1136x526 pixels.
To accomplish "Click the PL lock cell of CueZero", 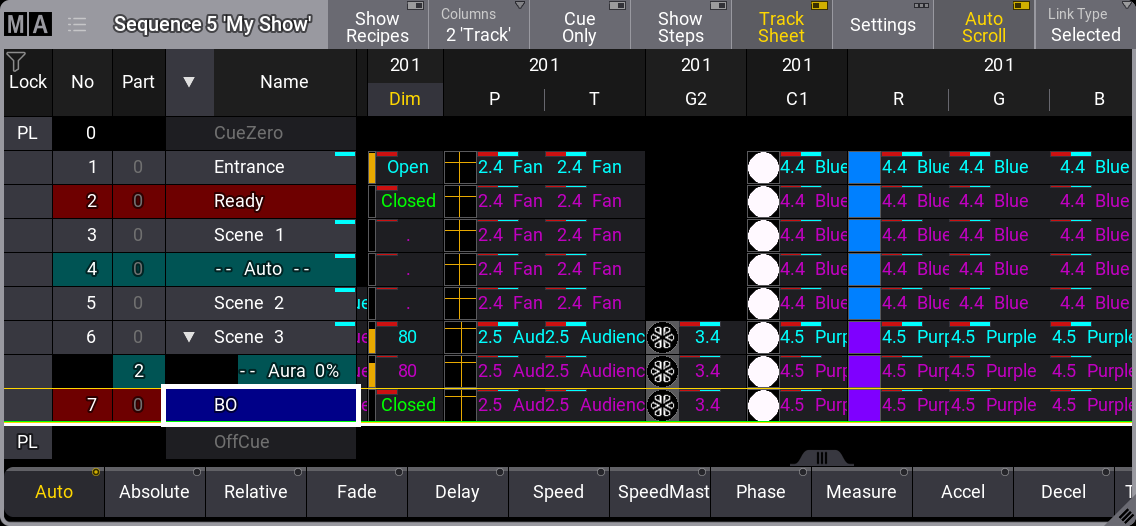I will coord(28,133).
